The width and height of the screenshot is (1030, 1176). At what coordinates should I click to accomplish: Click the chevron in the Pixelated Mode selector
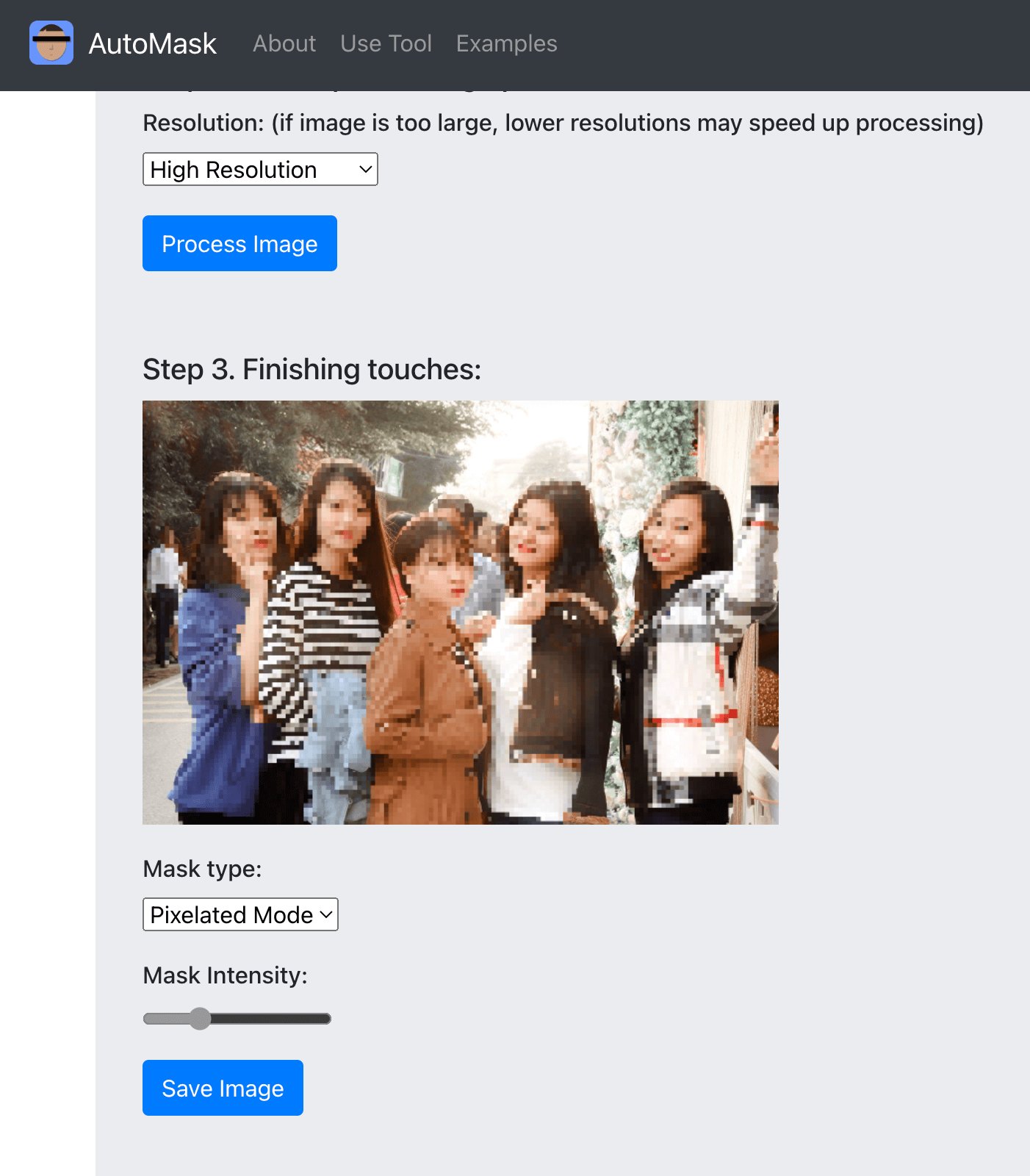coord(326,915)
